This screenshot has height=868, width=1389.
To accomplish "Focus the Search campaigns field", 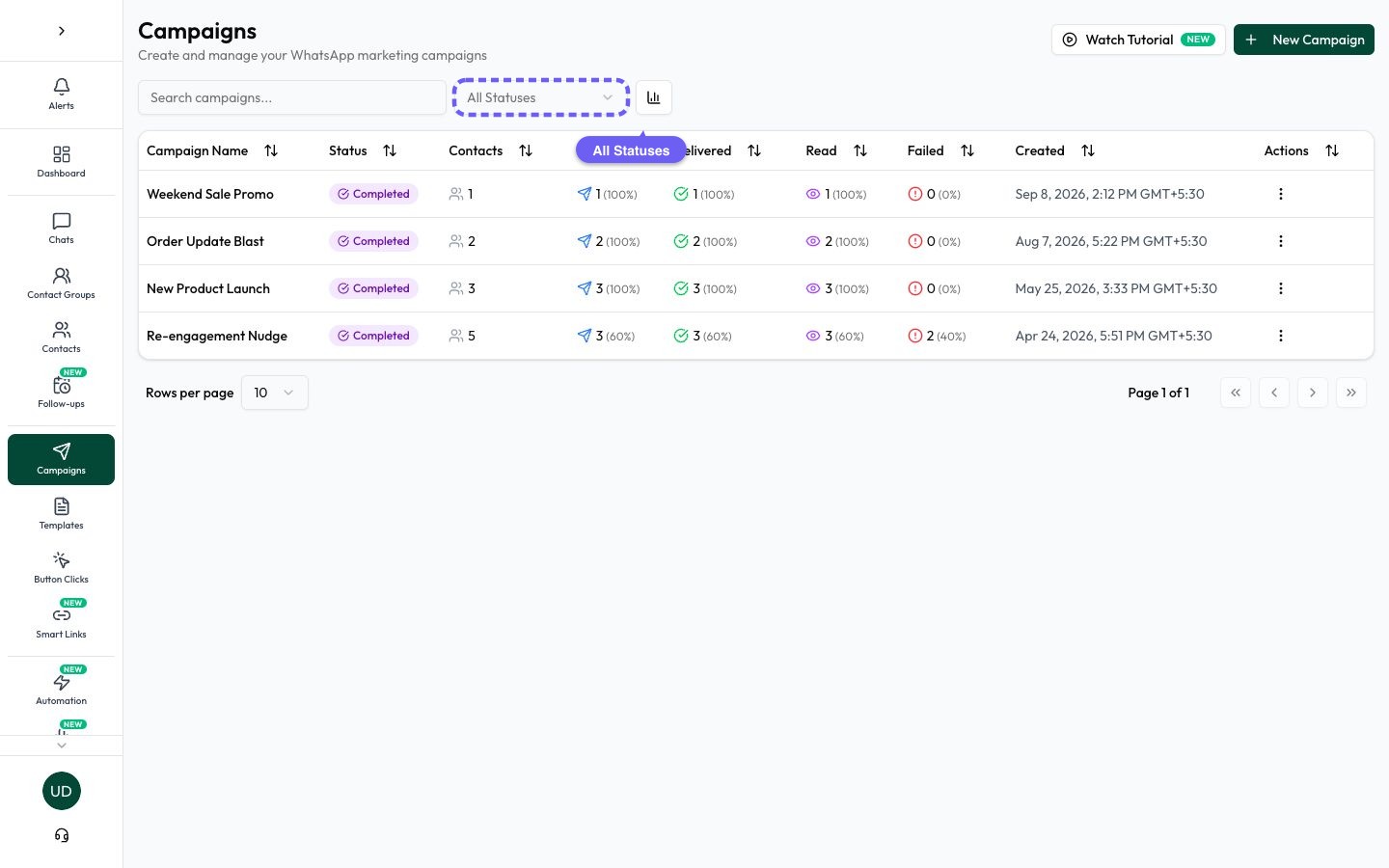I will tap(292, 97).
